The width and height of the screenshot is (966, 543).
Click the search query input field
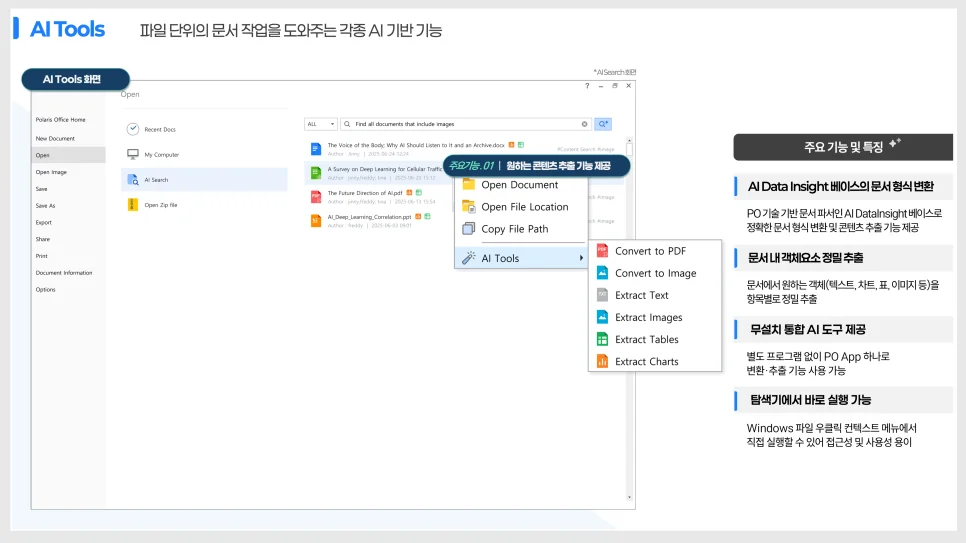point(466,124)
